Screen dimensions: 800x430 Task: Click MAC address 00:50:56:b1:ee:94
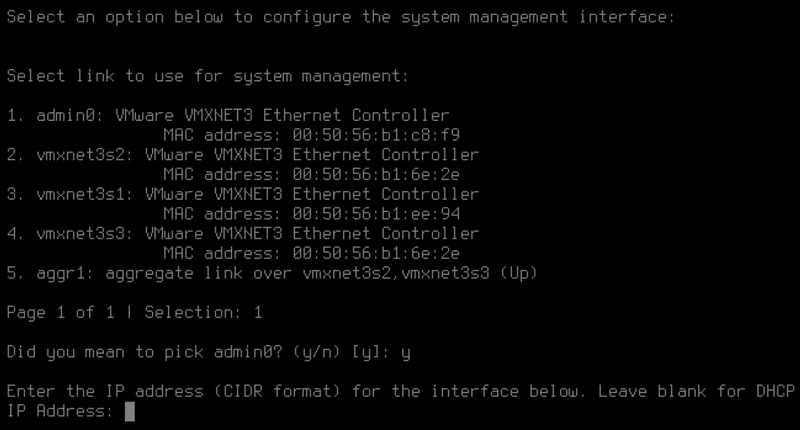376,214
